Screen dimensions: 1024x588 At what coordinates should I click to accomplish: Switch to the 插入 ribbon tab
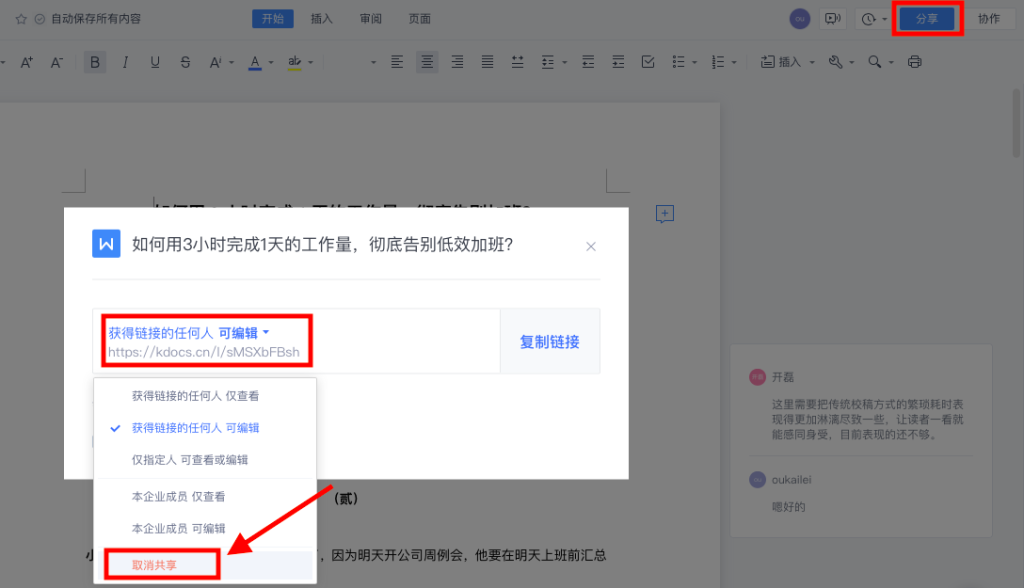click(321, 17)
